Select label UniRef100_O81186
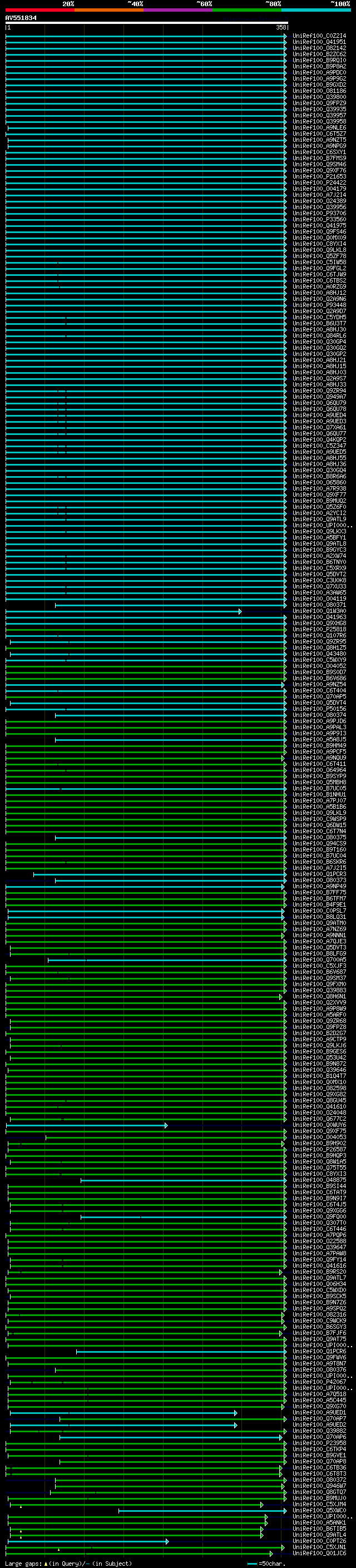The height and width of the screenshot is (1568, 356). click(x=319, y=91)
